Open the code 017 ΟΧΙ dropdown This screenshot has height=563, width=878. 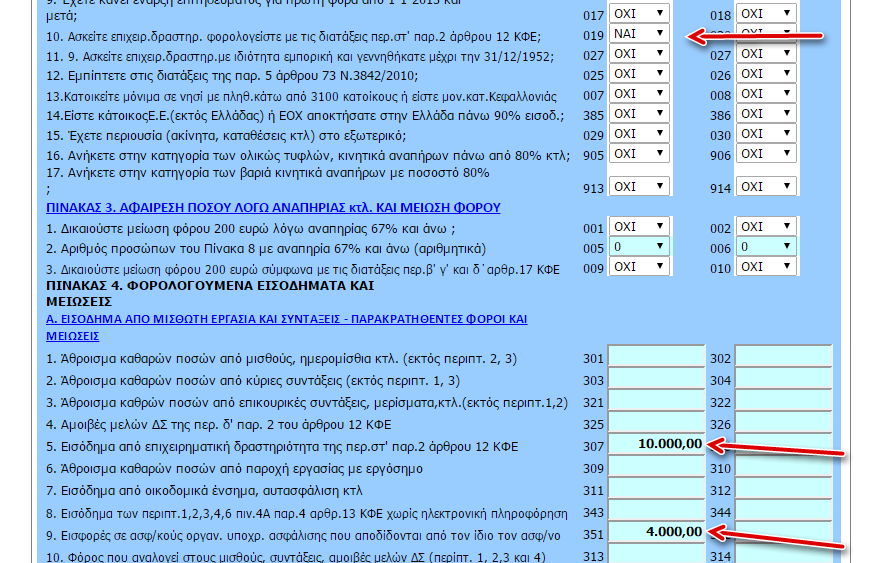[x=638, y=14]
